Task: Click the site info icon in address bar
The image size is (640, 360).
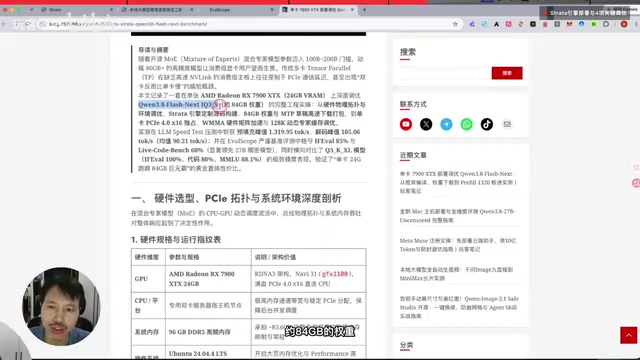Action: coord(42,24)
